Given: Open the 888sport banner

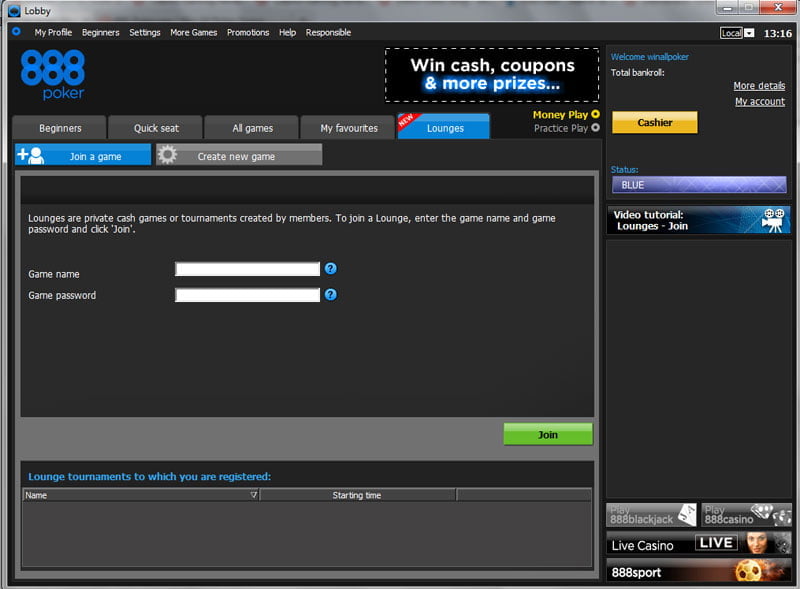Looking at the screenshot, I should click(698, 571).
